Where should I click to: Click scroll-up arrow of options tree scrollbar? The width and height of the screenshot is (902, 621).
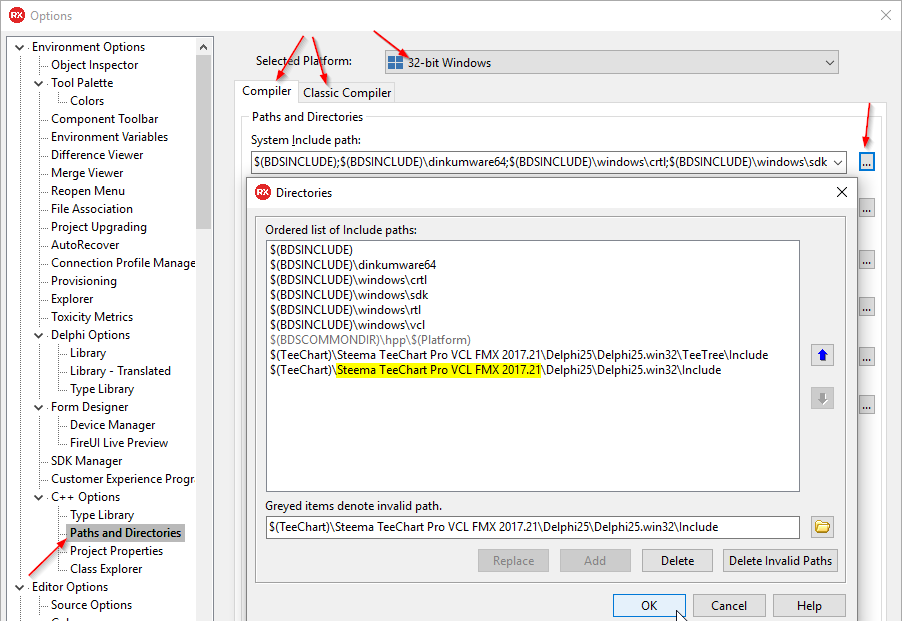(x=203, y=47)
